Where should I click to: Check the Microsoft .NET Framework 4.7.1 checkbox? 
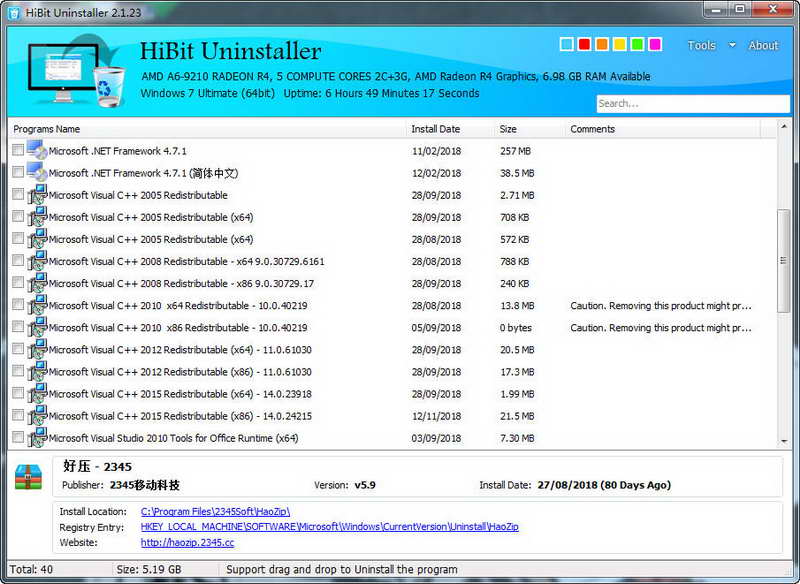tap(18, 149)
